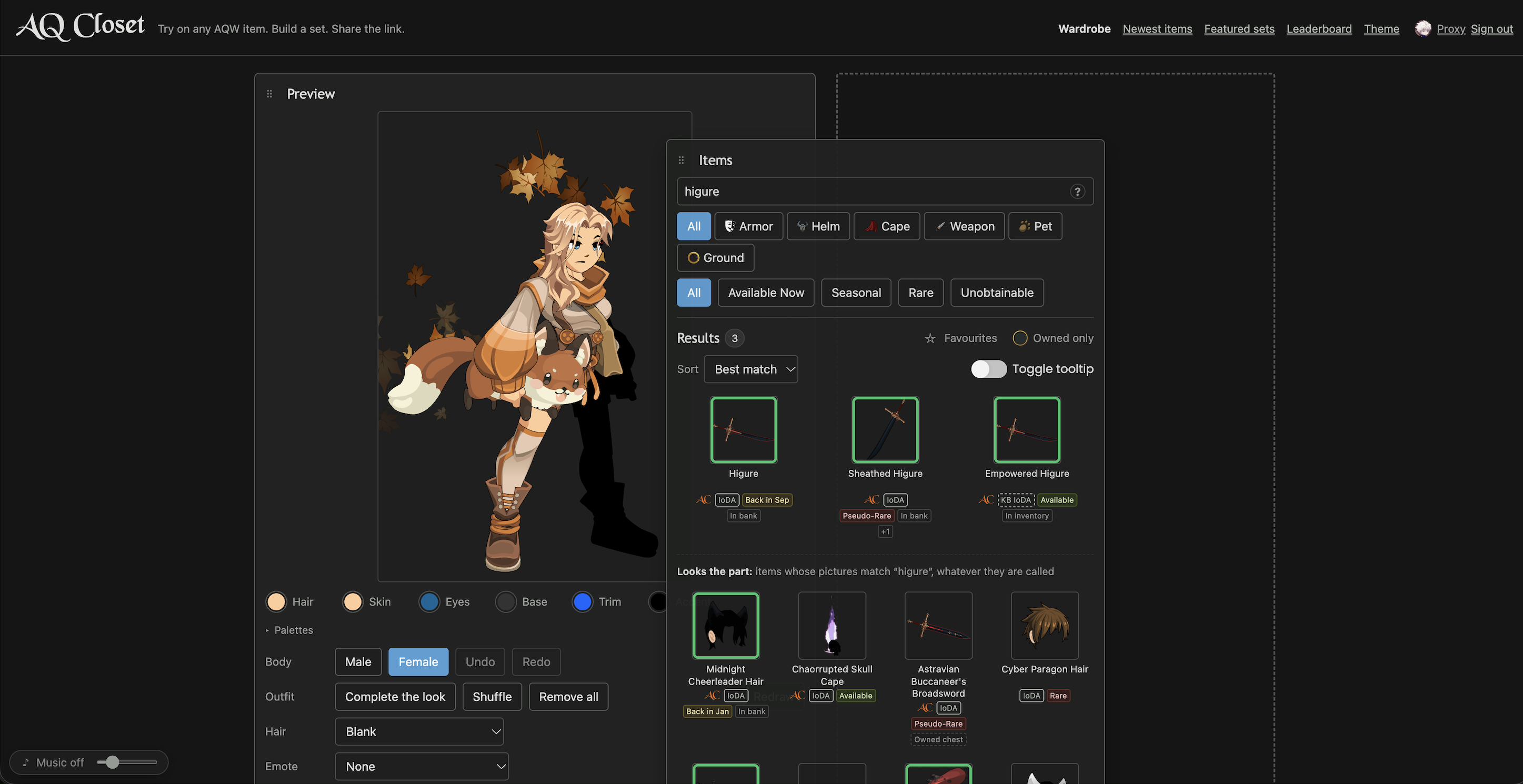This screenshot has height=784, width=1523.
Task: Show Unobtainable items only
Action: [997, 293]
